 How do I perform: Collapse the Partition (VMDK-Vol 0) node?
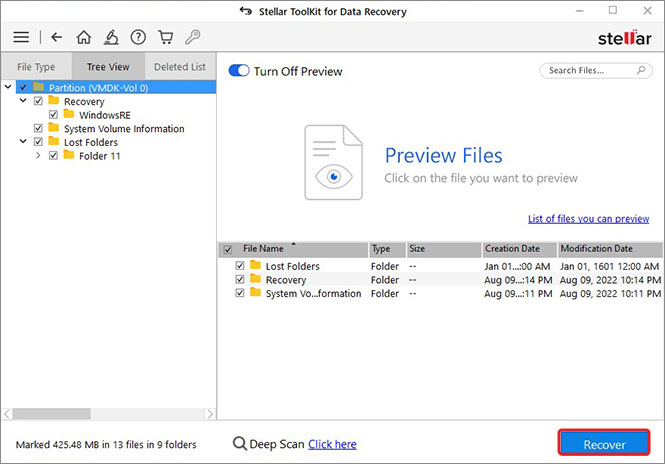[x=8, y=87]
